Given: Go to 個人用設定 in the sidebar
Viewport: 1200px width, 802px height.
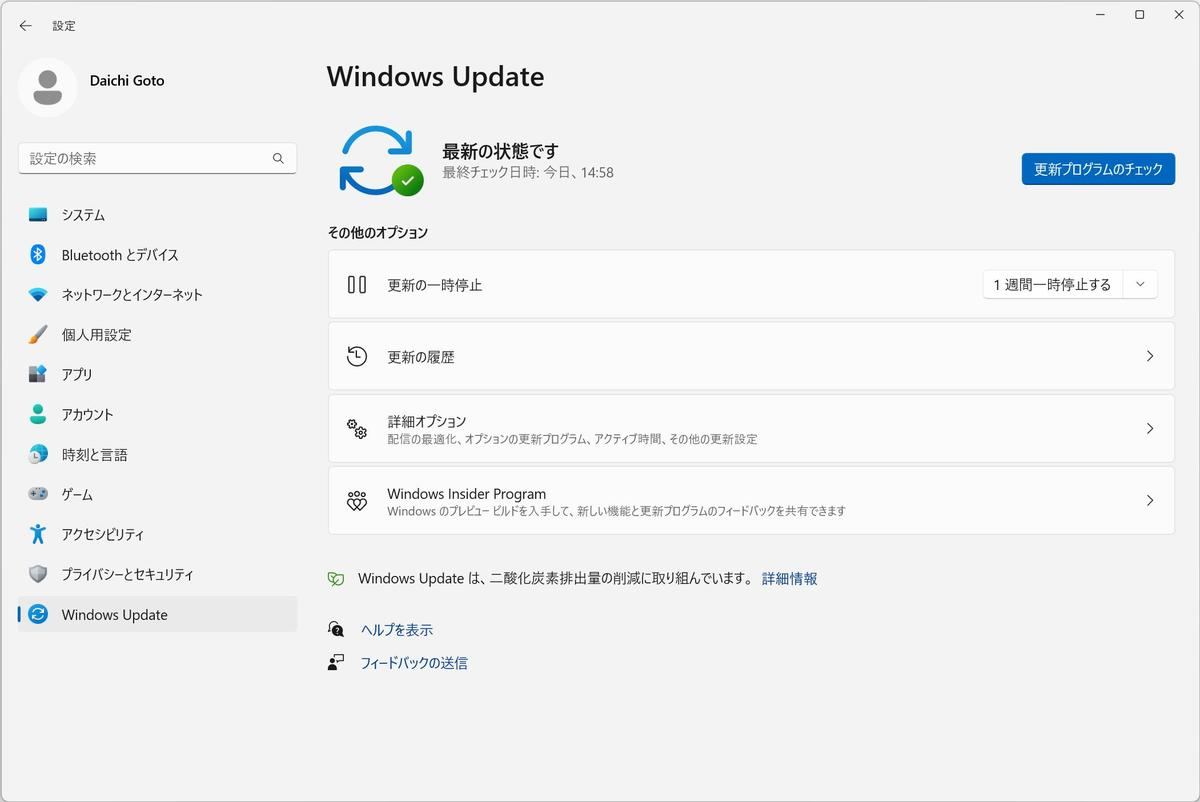Looking at the screenshot, I should 157,335.
